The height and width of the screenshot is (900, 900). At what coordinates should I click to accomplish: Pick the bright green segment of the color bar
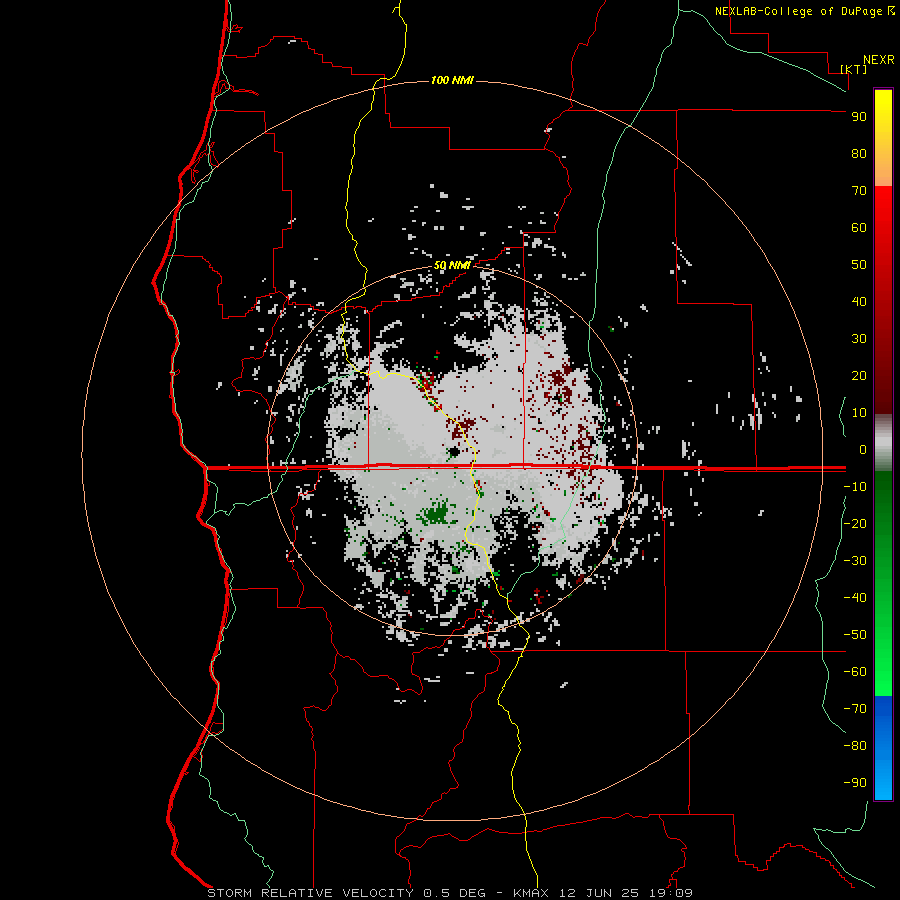pos(883,583)
